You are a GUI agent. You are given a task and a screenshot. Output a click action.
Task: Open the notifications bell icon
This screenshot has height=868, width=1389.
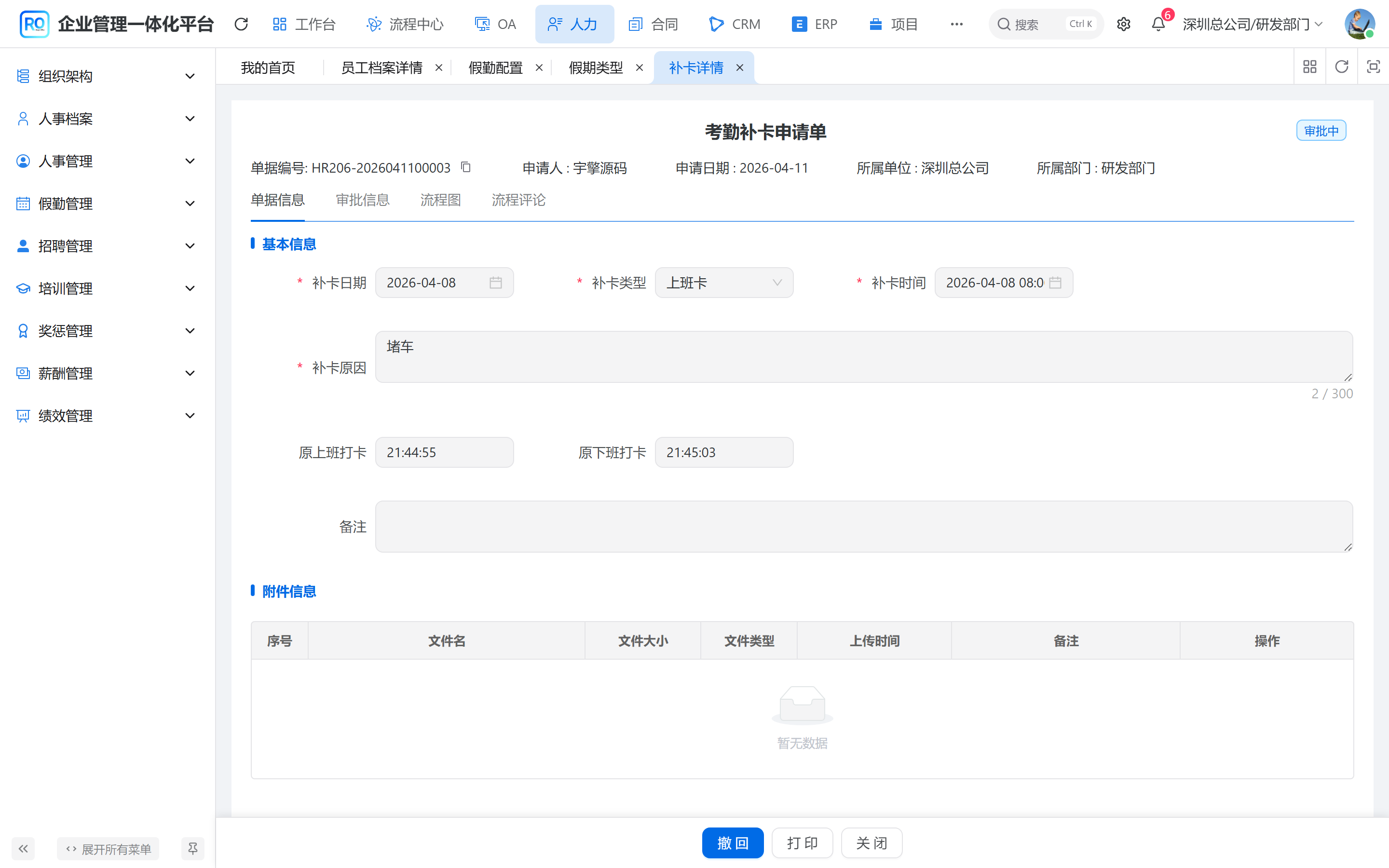(x=1158, y=24)
